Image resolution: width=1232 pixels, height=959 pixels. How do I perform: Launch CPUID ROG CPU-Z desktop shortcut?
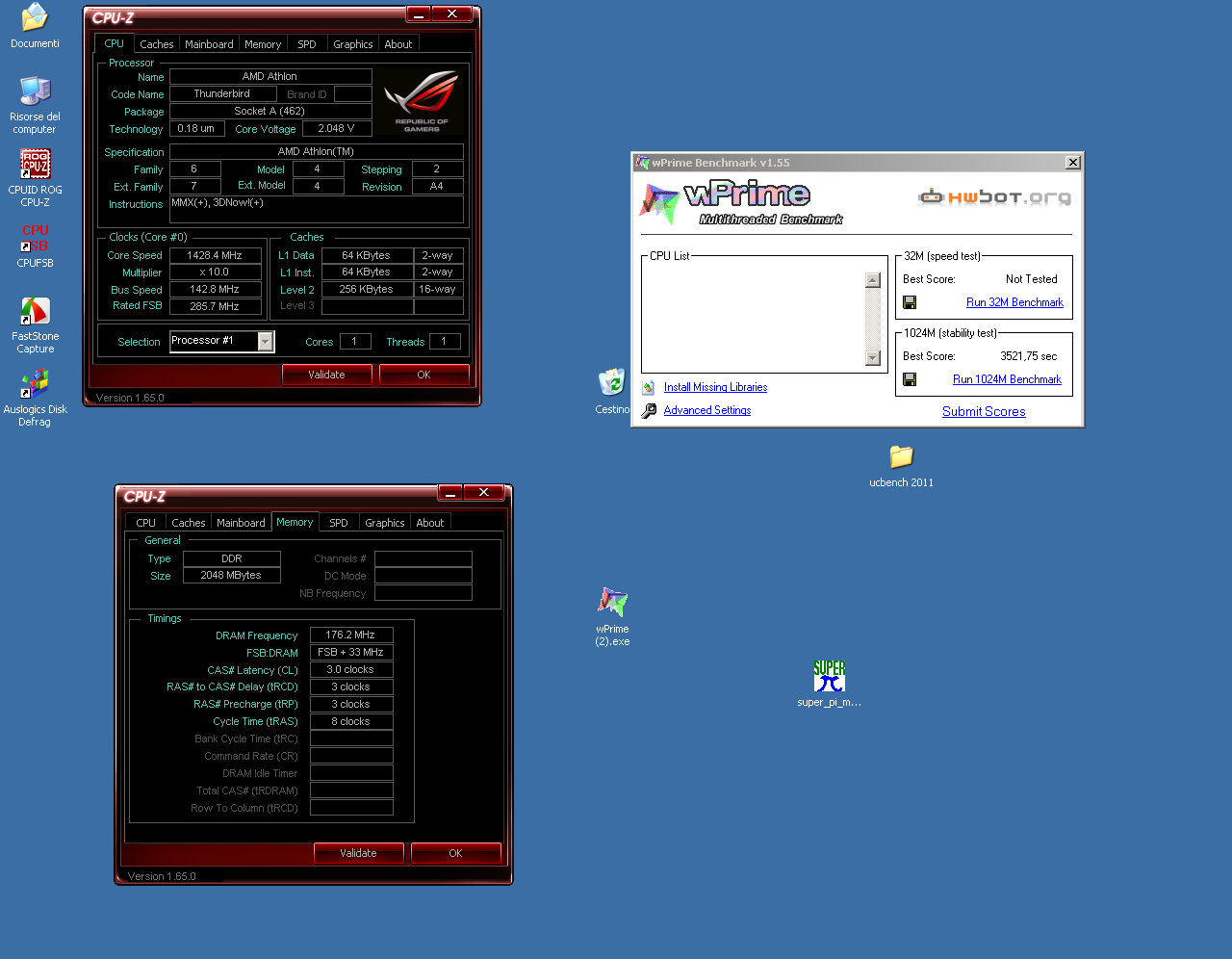pos(35,165)
